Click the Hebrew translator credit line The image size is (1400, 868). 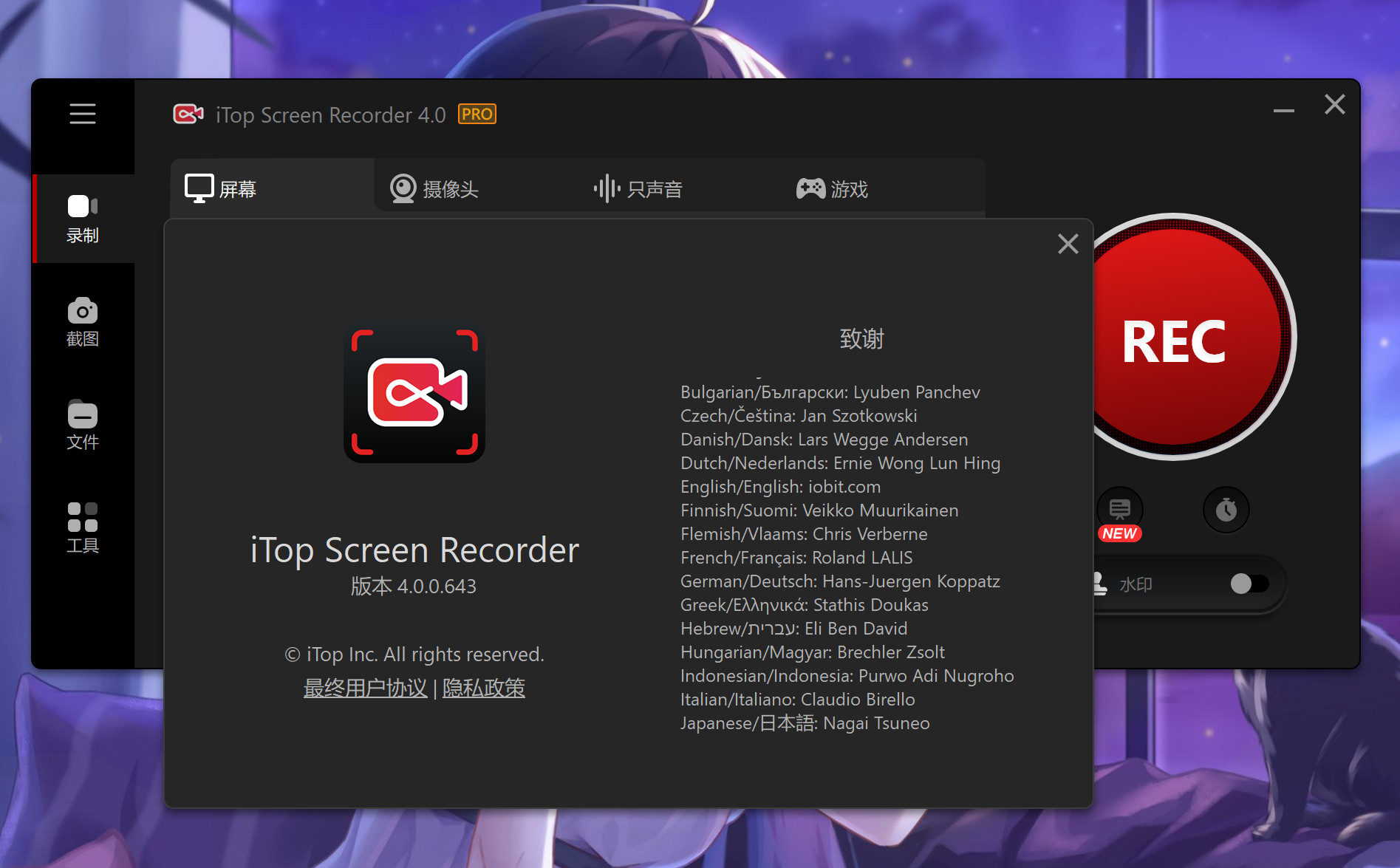click(794, 629)
